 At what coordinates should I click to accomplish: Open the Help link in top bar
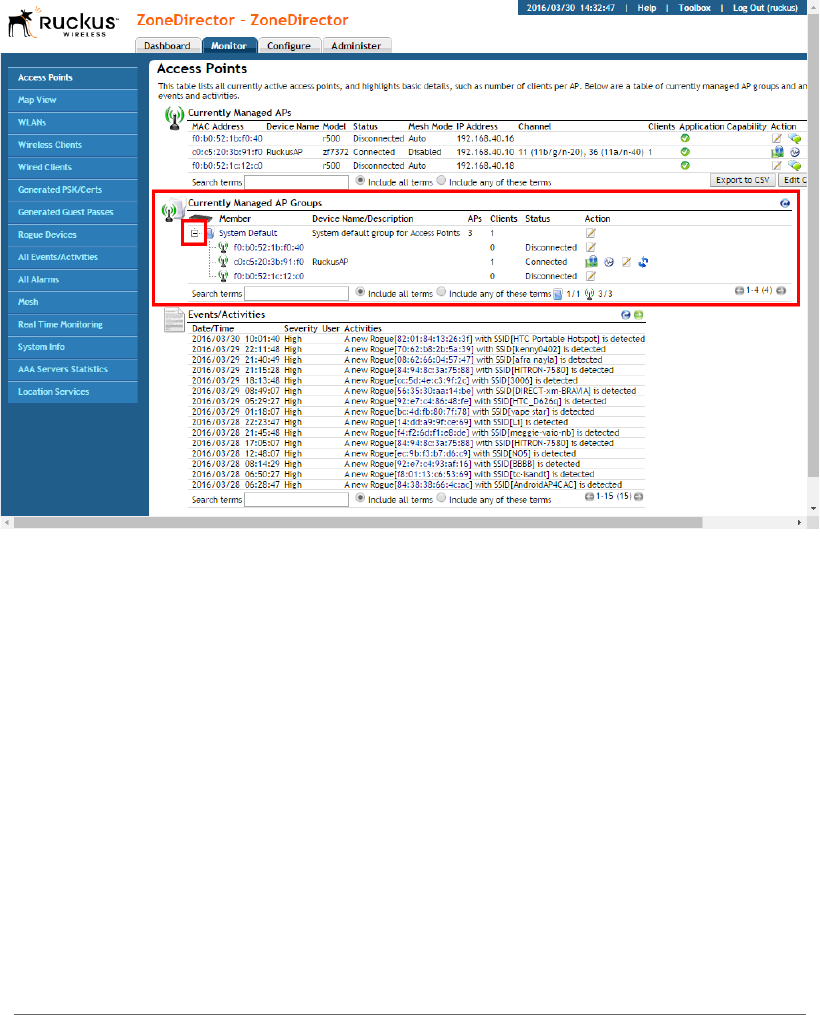click(x=647, y=8)
